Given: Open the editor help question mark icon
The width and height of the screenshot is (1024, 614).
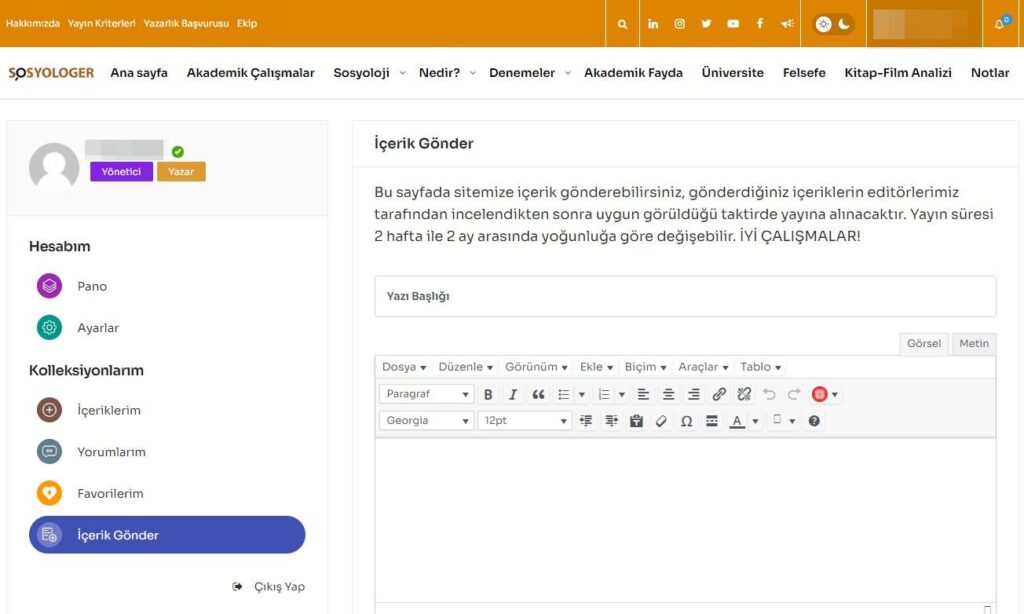Looking at the screenshot, I should tap(814, 421).
